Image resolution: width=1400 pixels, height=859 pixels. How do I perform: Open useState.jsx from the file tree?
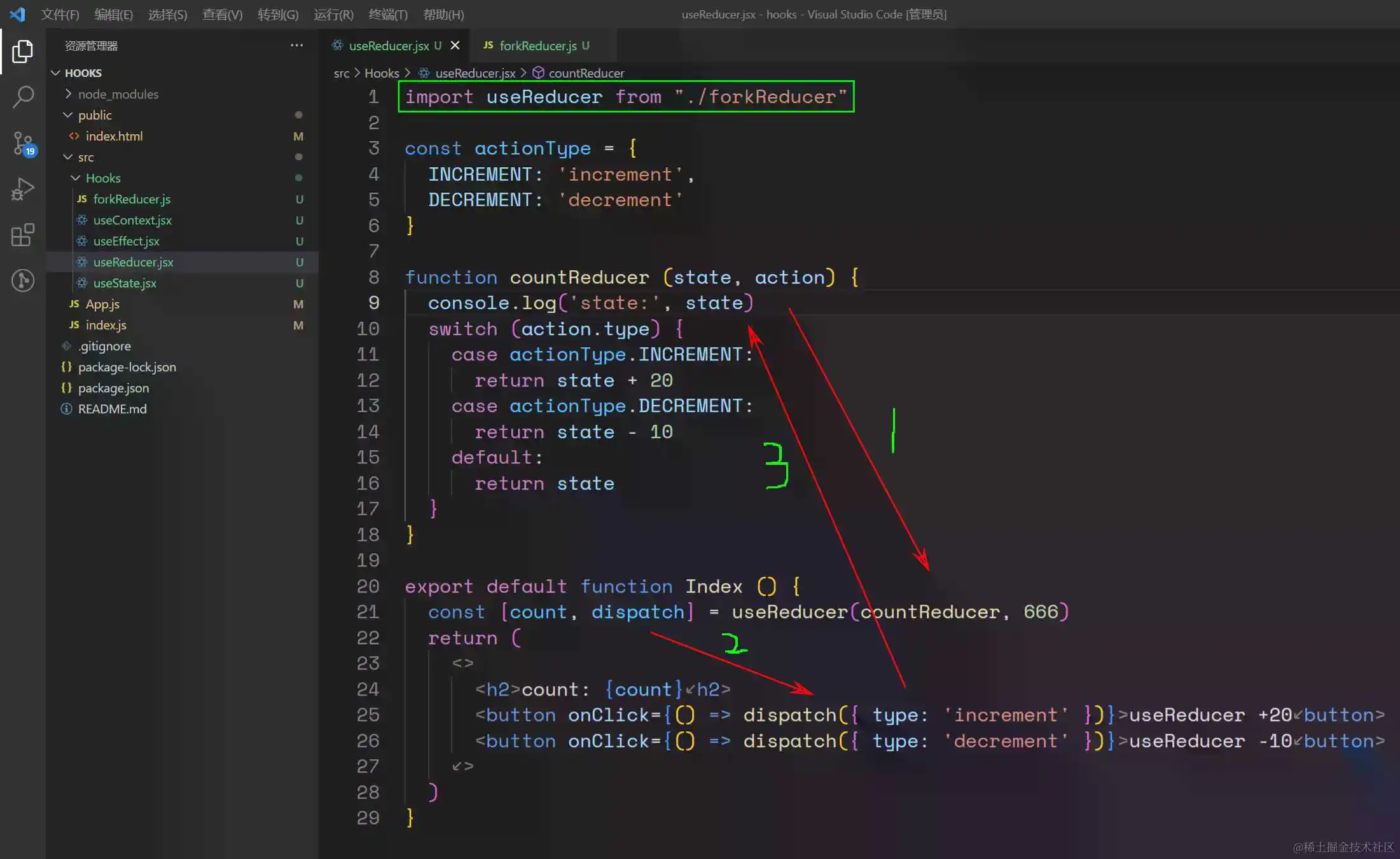point(125,283)
